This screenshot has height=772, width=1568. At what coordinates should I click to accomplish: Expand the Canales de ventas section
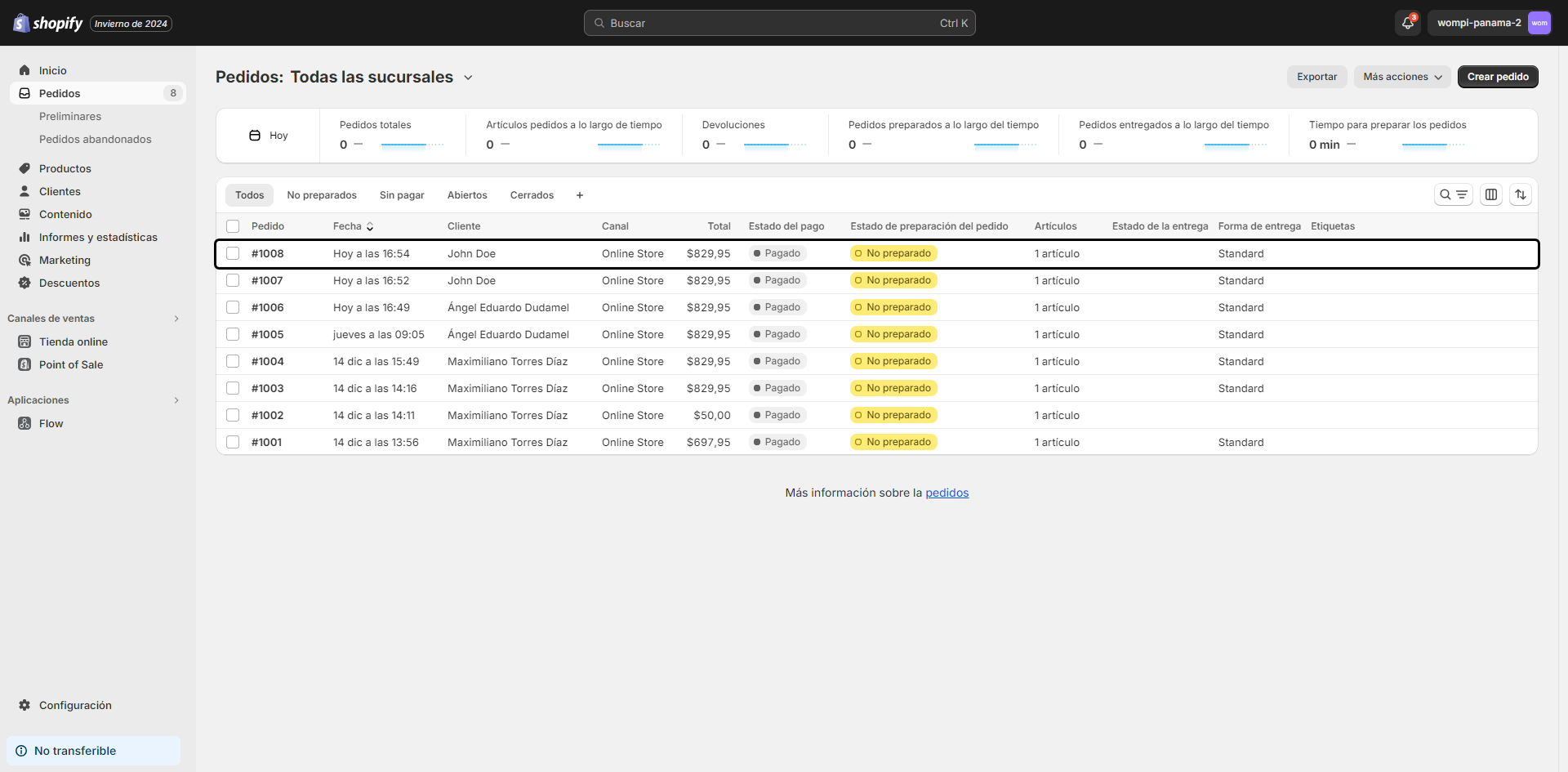[x=177, y=318]
